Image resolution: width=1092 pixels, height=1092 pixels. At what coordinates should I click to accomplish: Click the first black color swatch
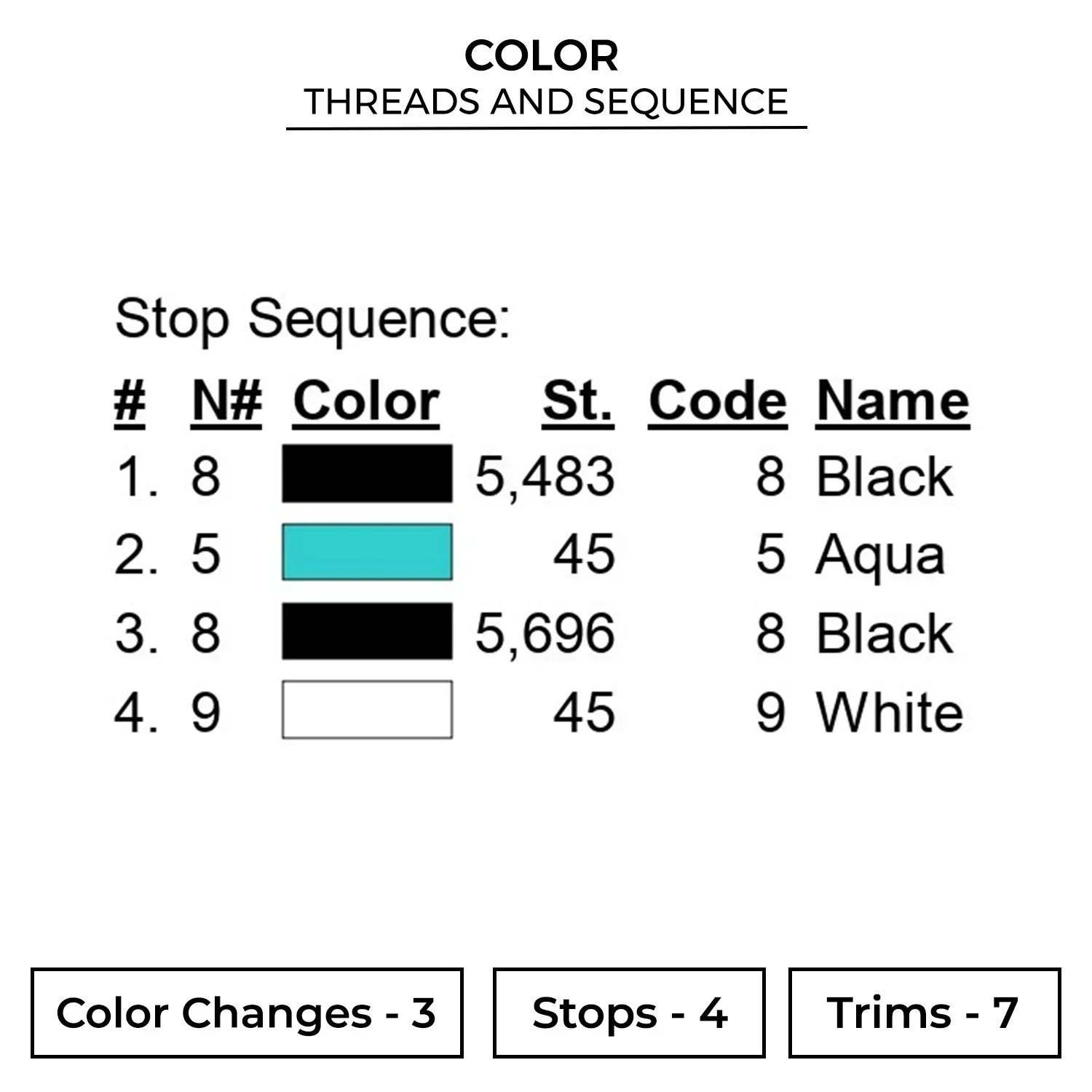(367, 474)
